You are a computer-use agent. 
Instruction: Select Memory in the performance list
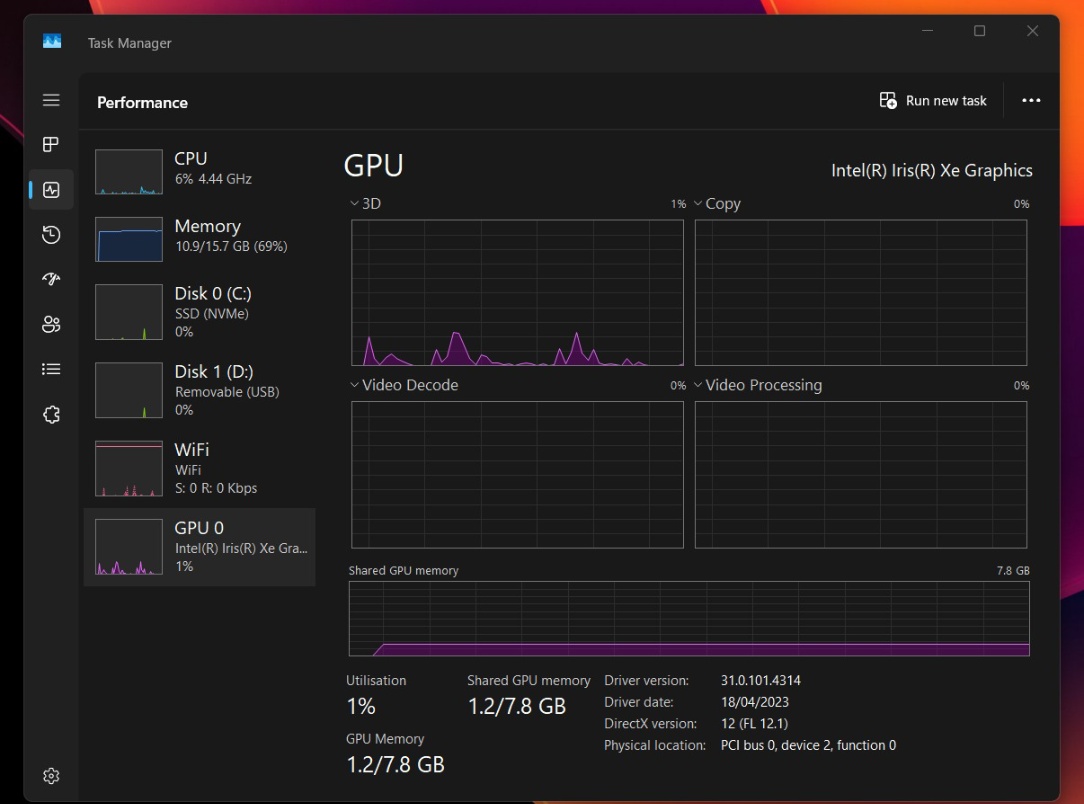click(199, 236)
